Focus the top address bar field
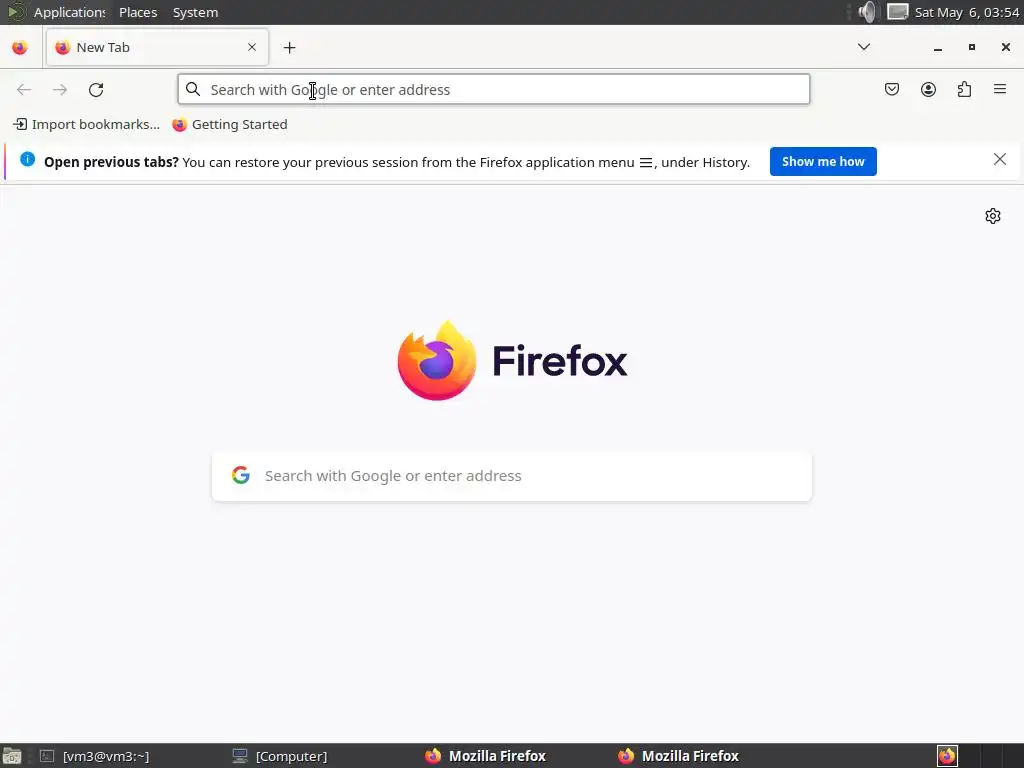This screenshot has width=1024, height=768. click(x=494, y=89)
